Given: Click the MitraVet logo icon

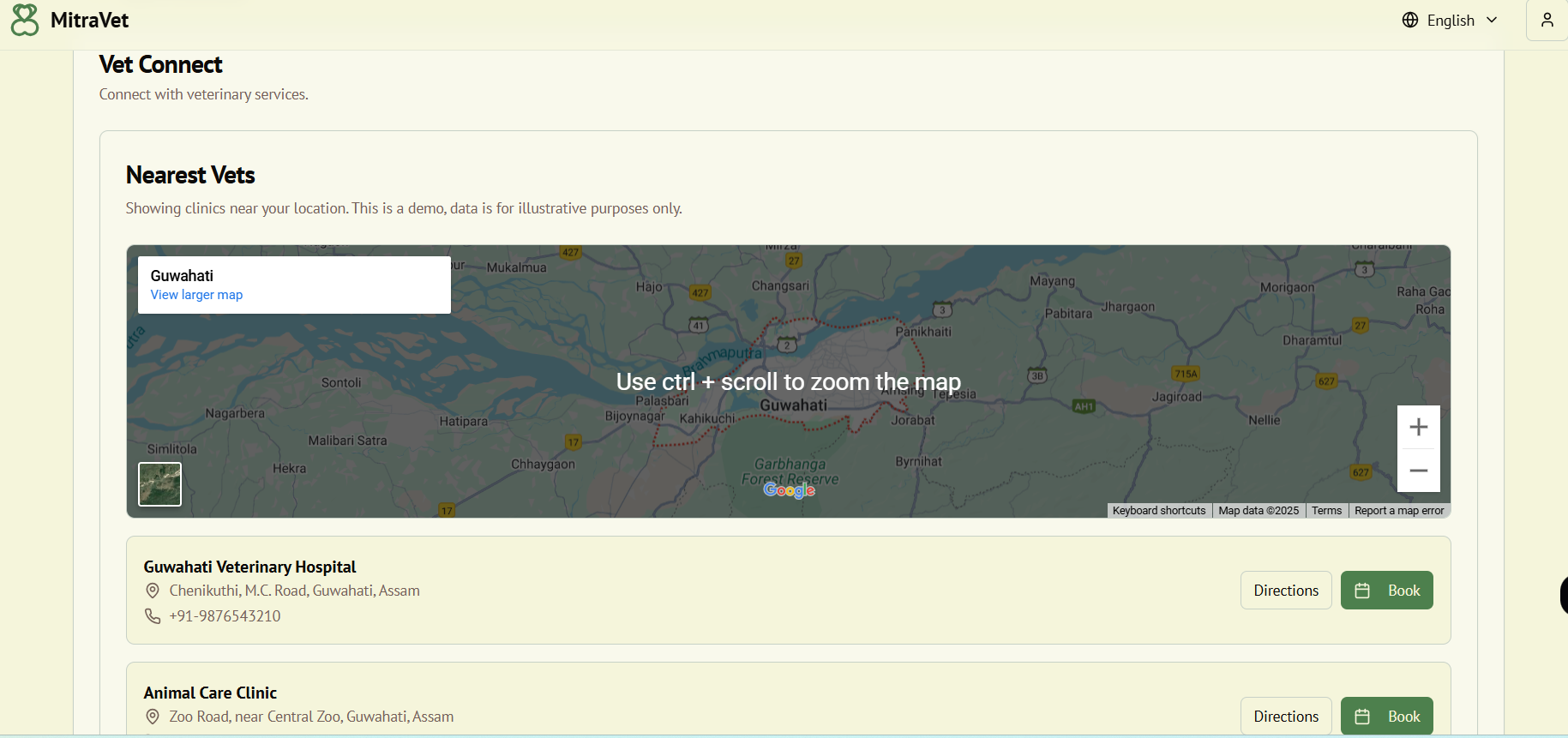Looking at the screenshot, I should coord(25,20).
